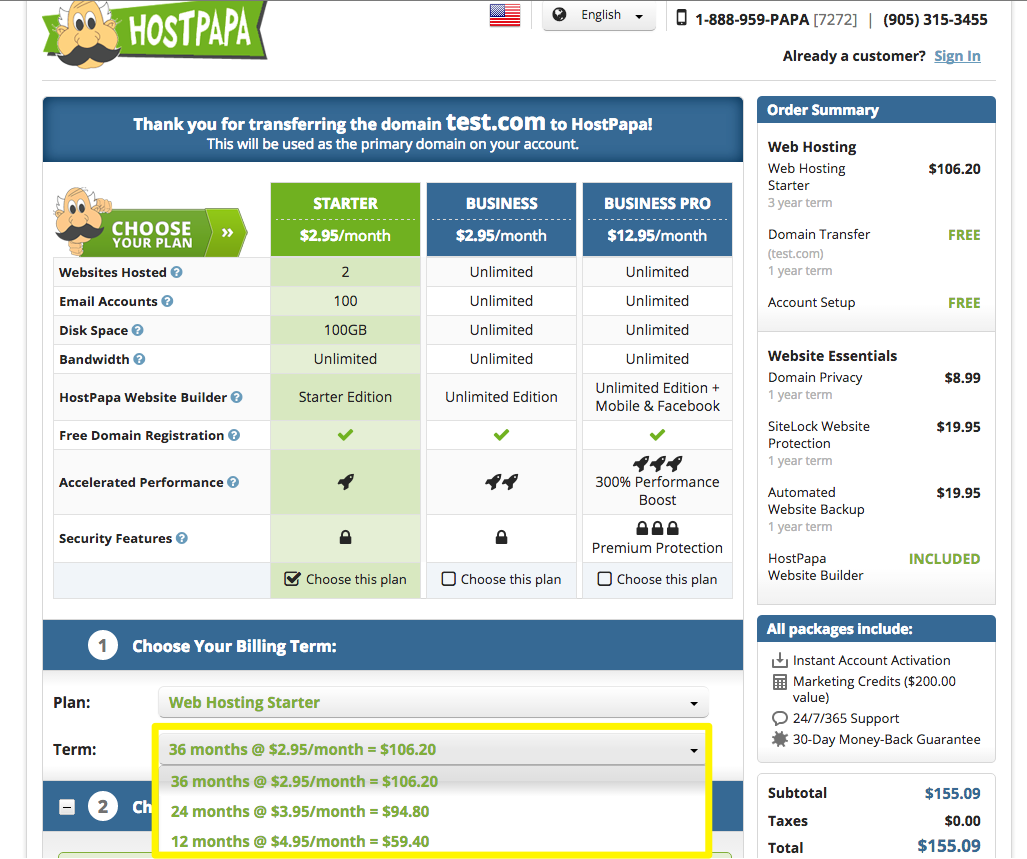This screenshot has height=859, width=1027.
Task: Open help icon for Email Accounts
Action: click(x=168, y=301)
